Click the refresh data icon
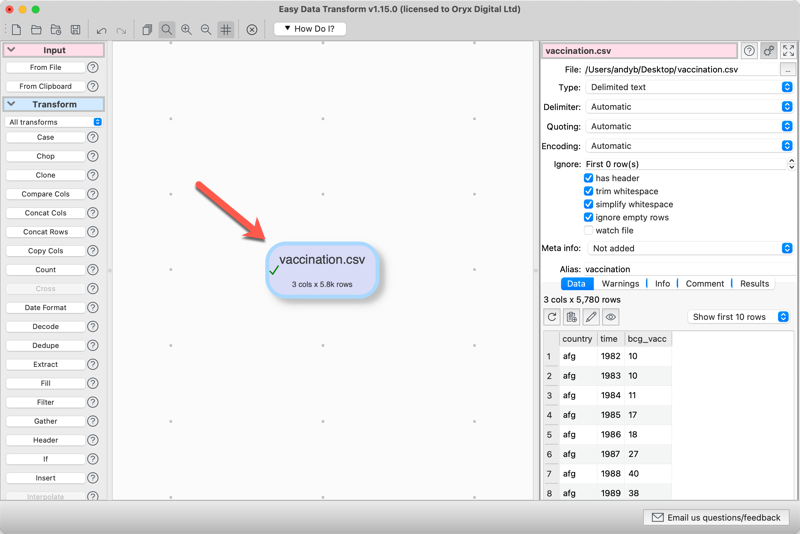800x534 pixels. point(552,317)
